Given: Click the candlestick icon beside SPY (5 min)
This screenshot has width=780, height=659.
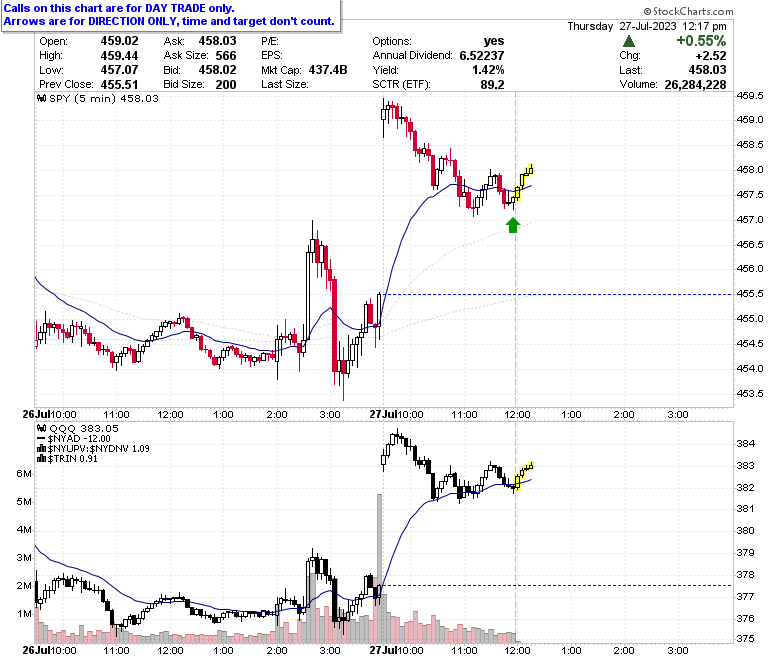Looking at the screenshot, I should (42, 98).
